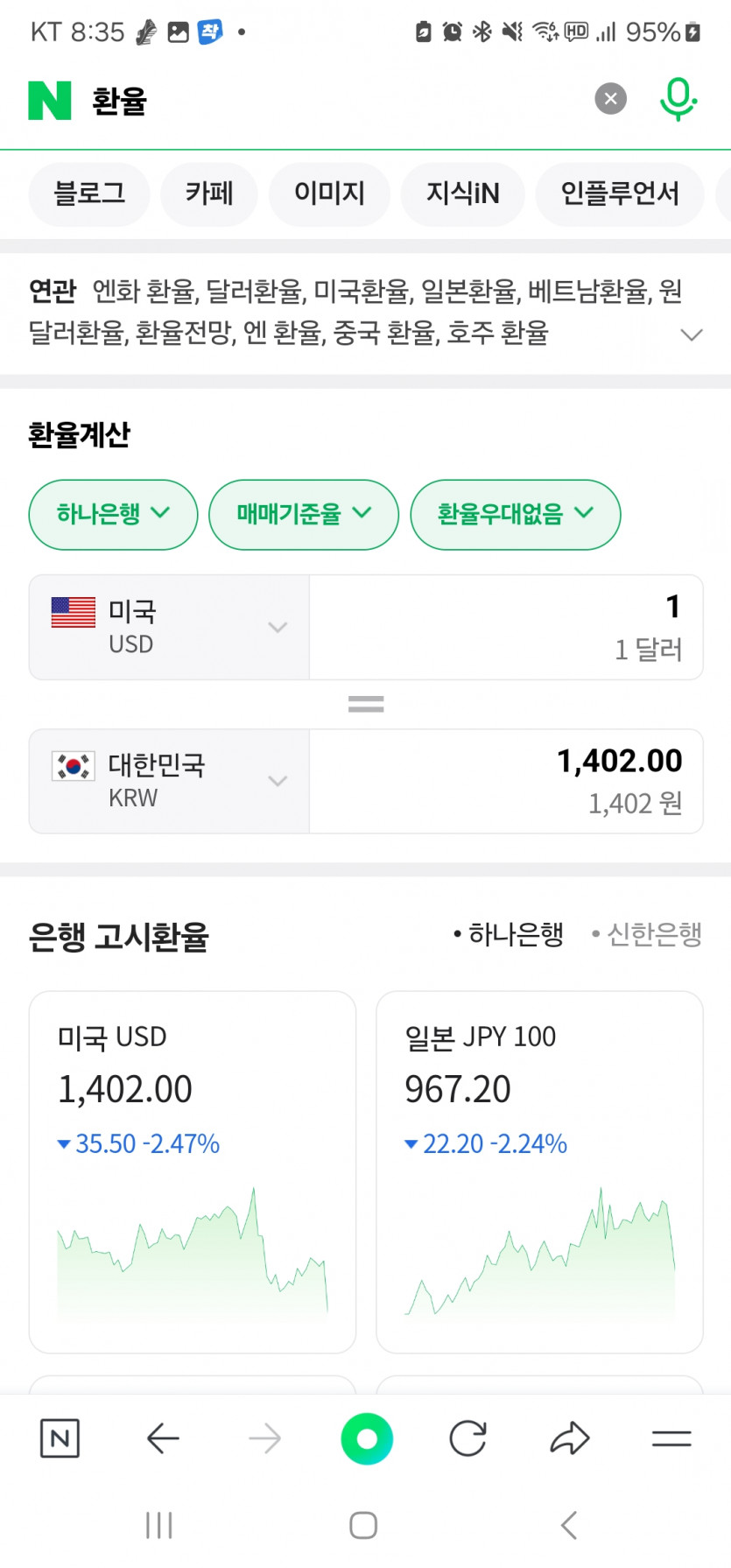Expand the related searches list
The image size is (731, 1568).
[x=692, y=334]
